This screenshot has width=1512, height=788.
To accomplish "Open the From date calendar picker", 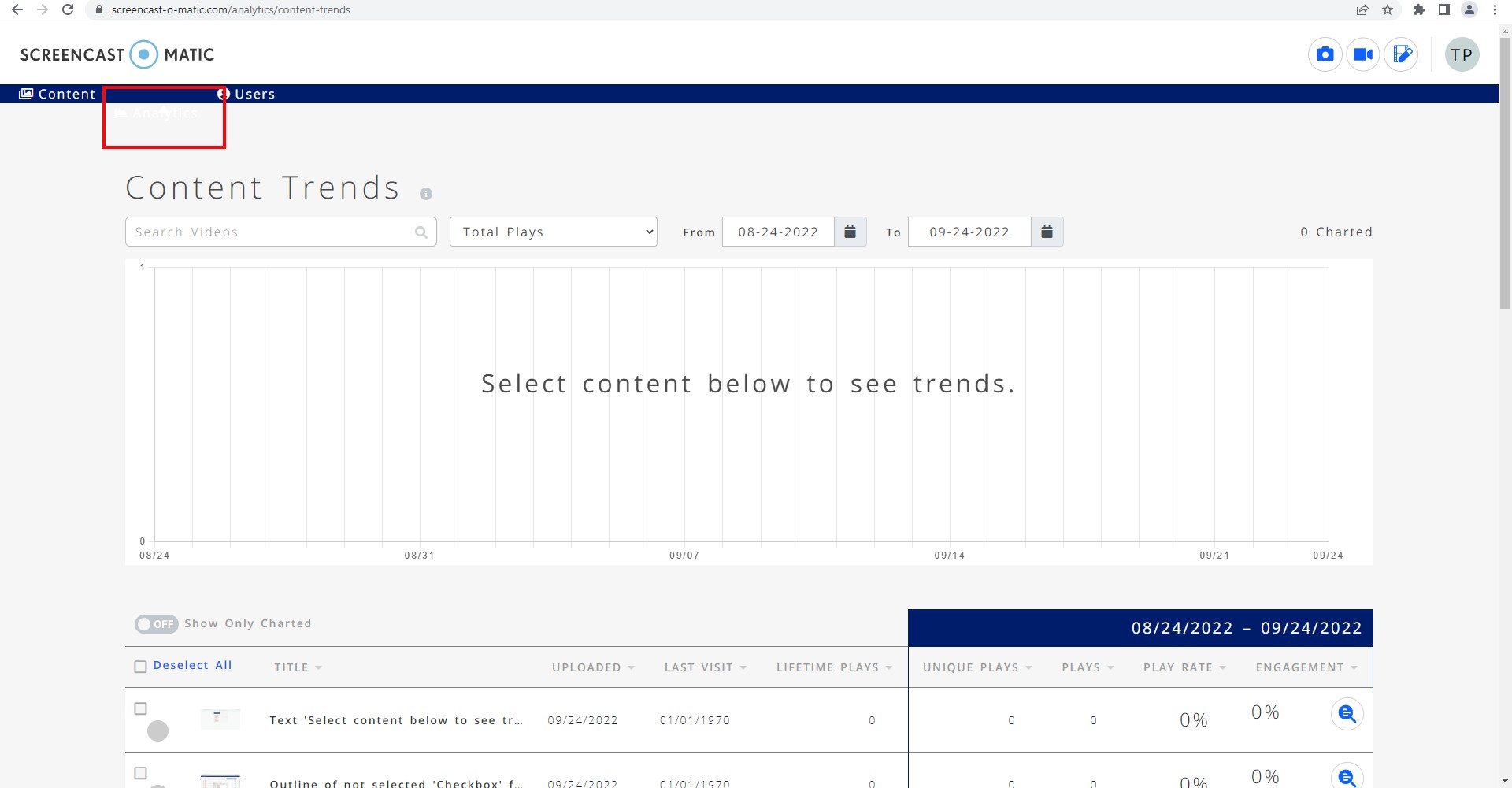I will [x=850, y=232].
